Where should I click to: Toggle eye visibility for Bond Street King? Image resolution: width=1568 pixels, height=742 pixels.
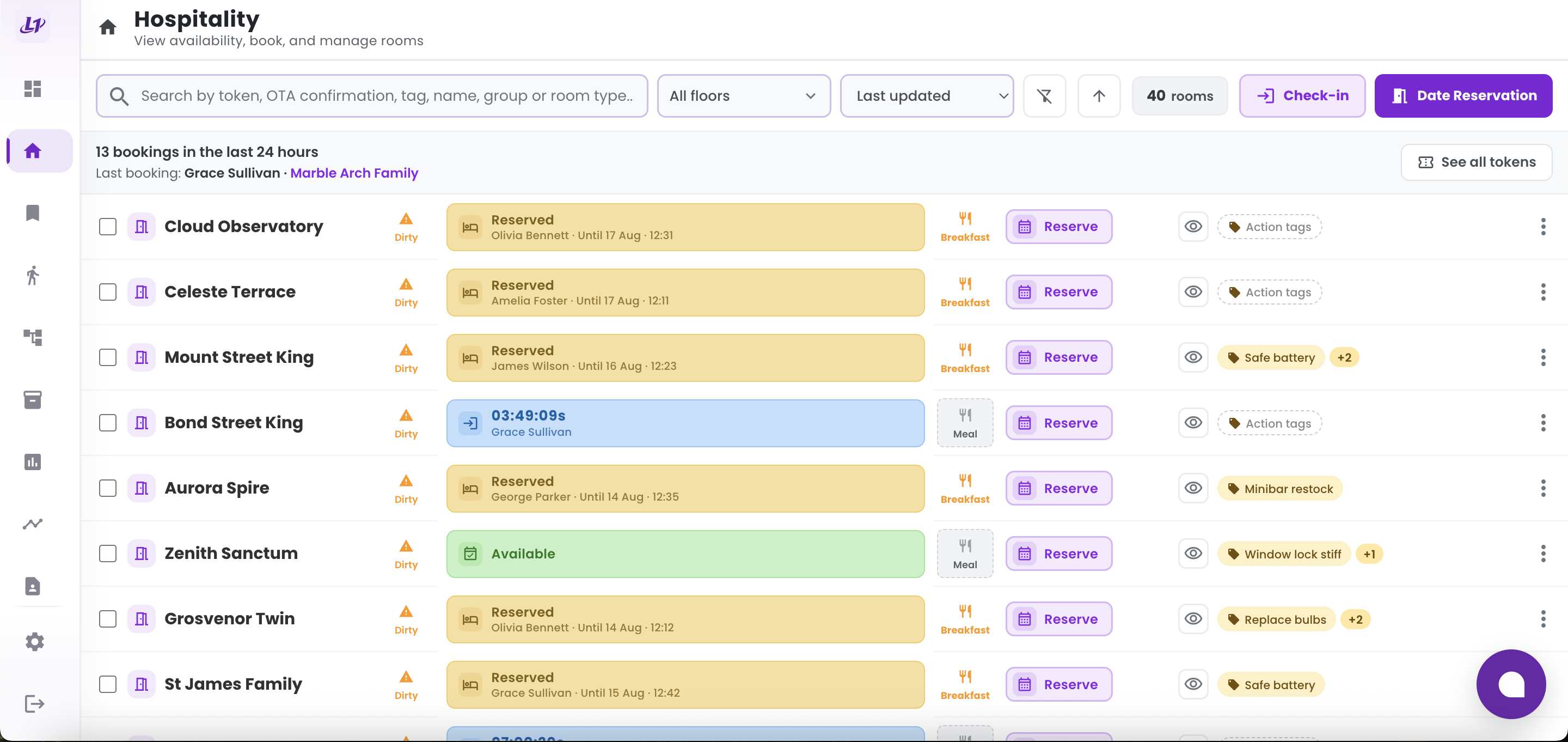(1193, 423)
